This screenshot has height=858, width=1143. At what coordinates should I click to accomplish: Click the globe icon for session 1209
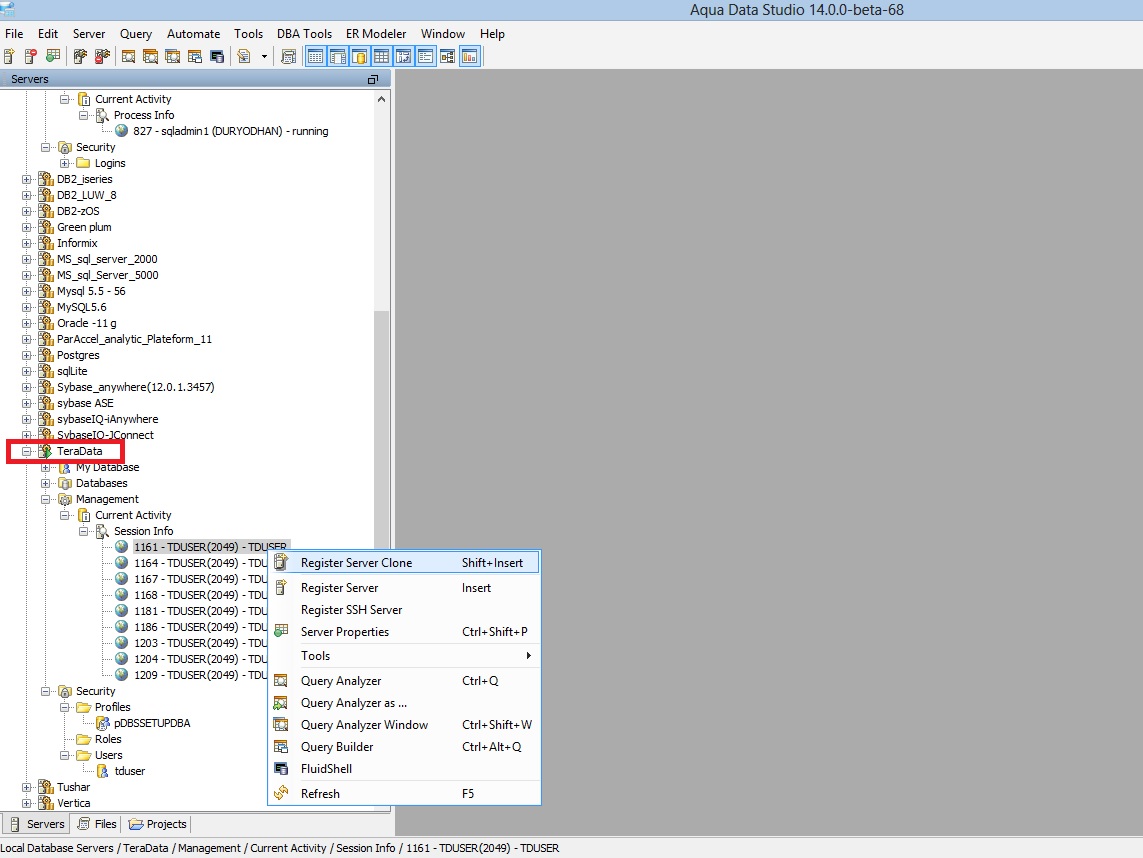(122, 675)
